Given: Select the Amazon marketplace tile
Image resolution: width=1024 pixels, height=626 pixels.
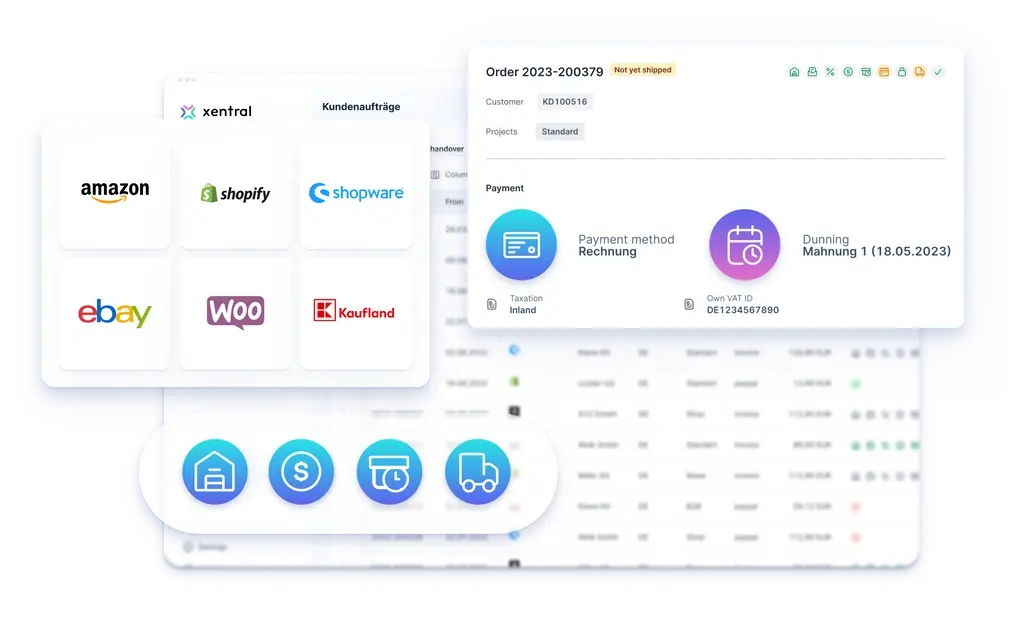Looking at the screenshot, I should (x=115, y=193).
